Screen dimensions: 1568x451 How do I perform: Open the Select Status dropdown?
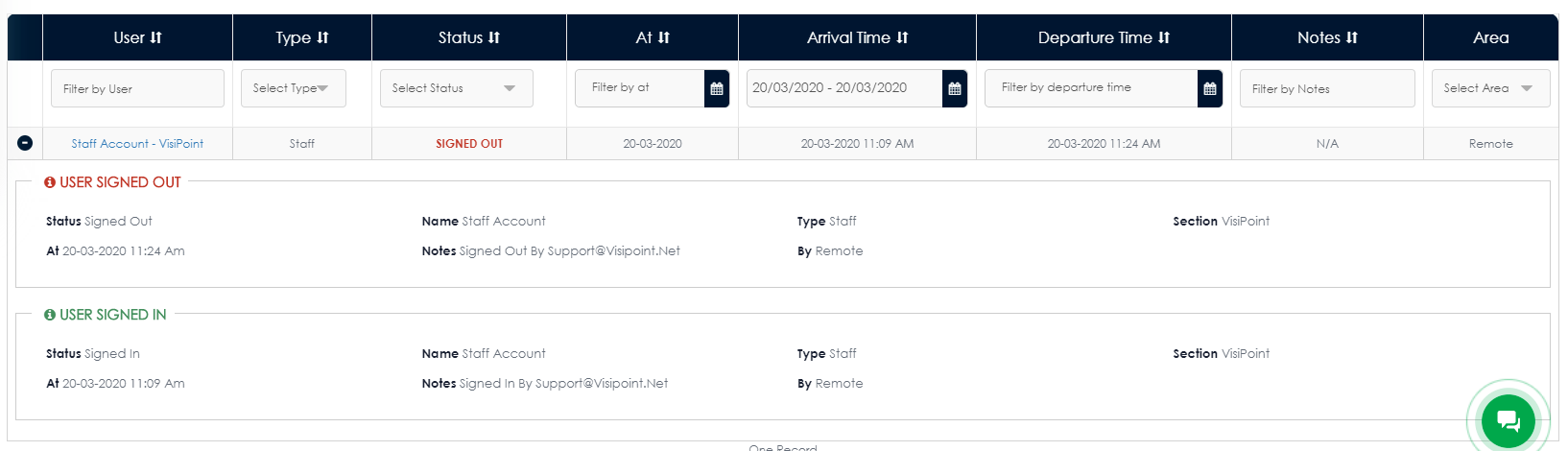[x=456, y=88]
